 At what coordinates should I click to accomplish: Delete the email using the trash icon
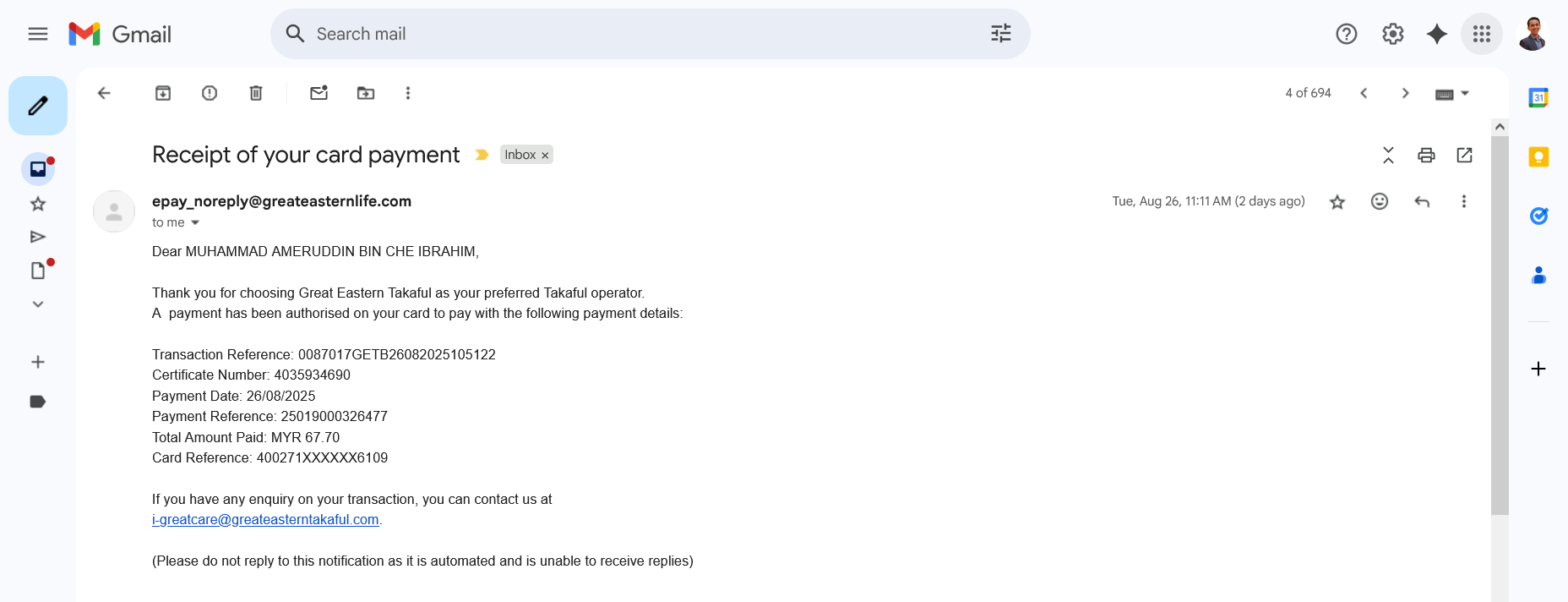(x=256, y=93)
